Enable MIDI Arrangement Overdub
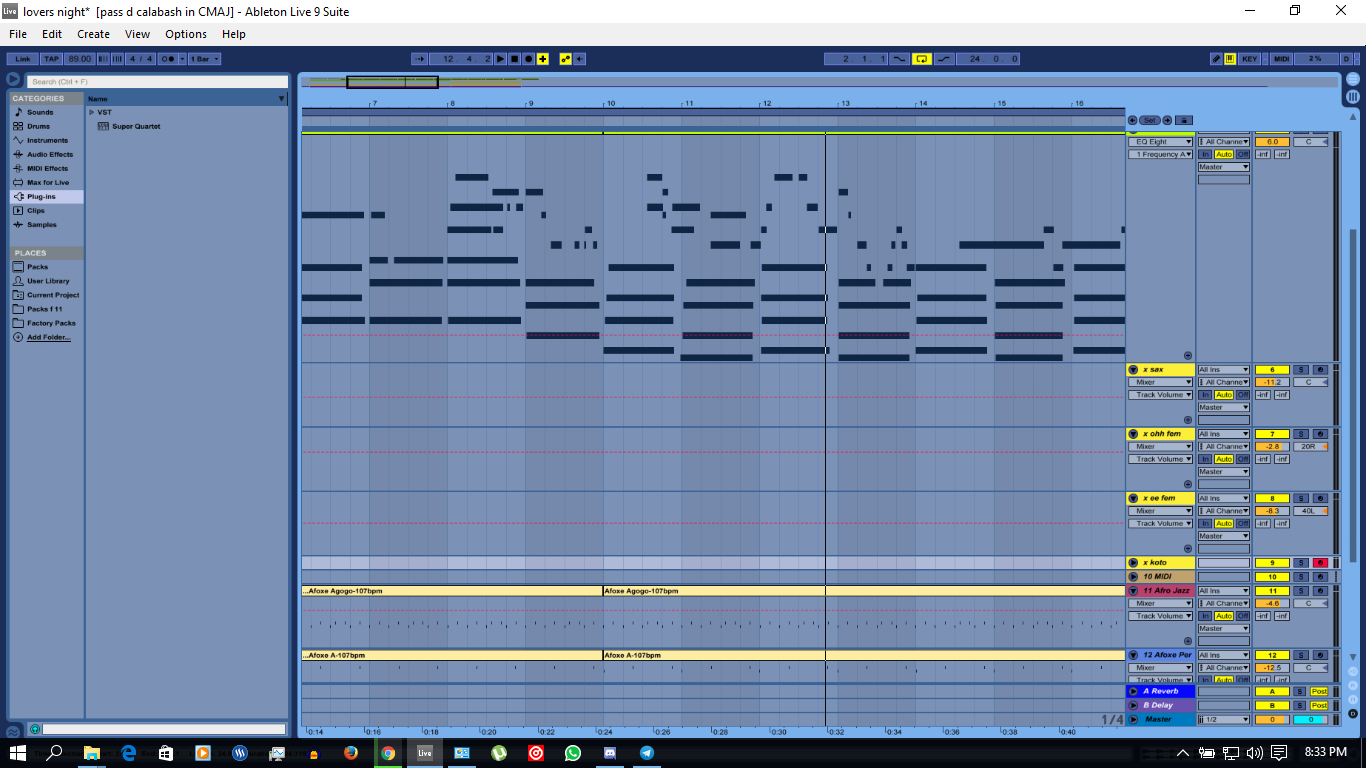This screenshot has width=1366, height=768. pyautogui.click(x=543, y=59)
